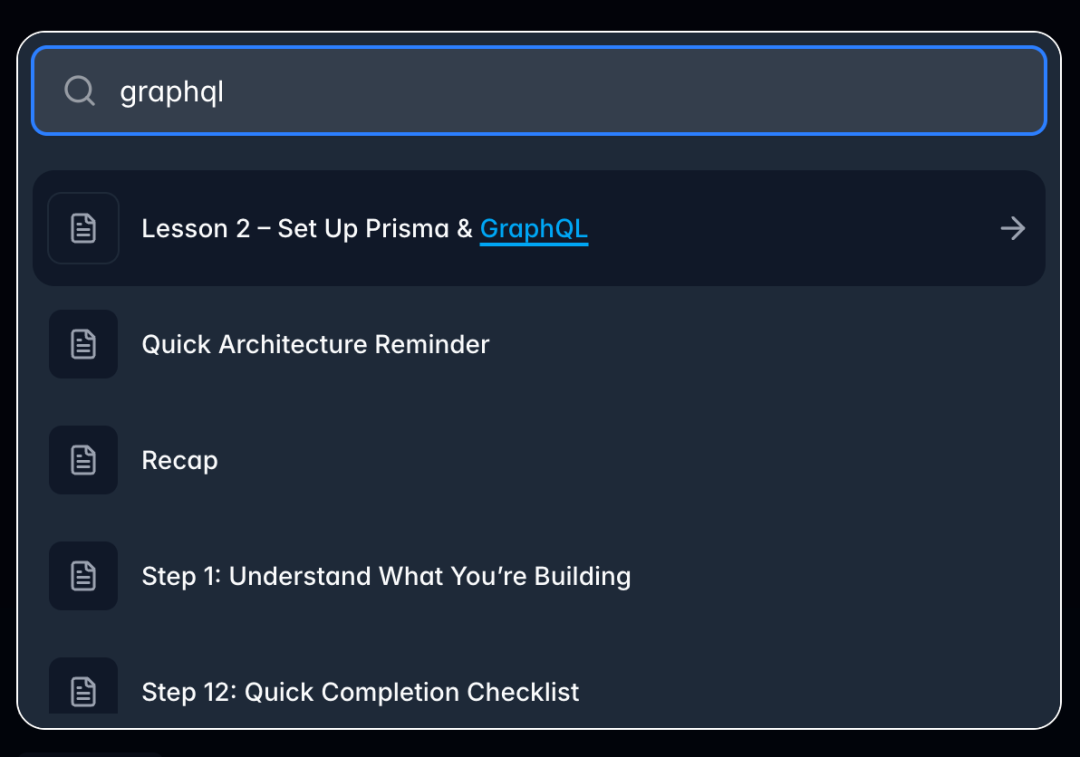This screenshot has width=1080, height=757.
Task: Click the document icon for Step 12 checklist
Action: click(83, 692)
